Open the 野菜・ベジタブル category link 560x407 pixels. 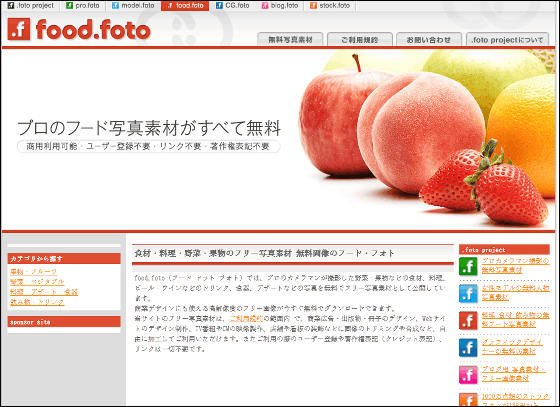click(x=37, y=282)
